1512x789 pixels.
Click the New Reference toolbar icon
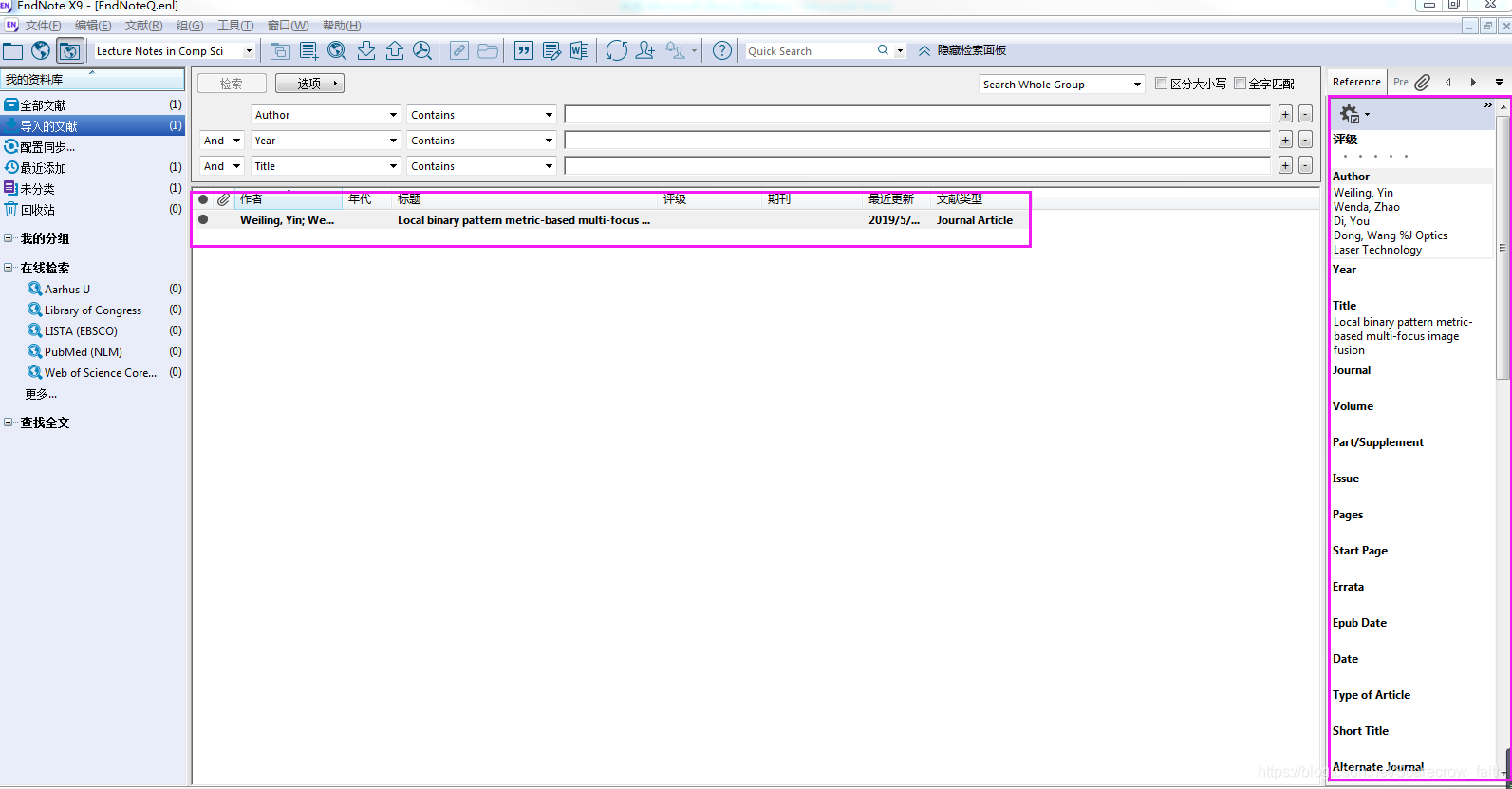(x=308, y=51)
